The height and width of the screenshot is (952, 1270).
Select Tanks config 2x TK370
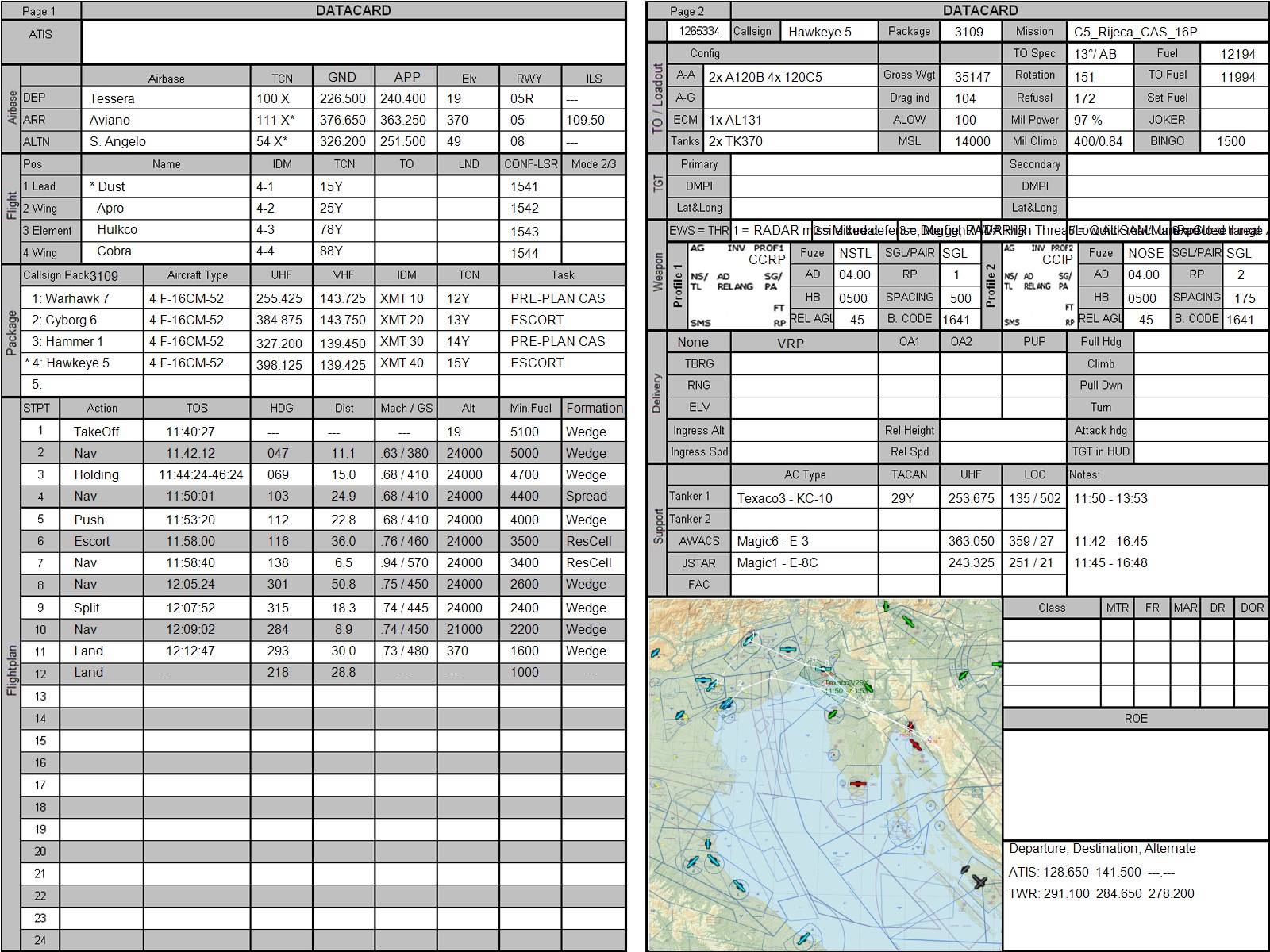point(736,141)
